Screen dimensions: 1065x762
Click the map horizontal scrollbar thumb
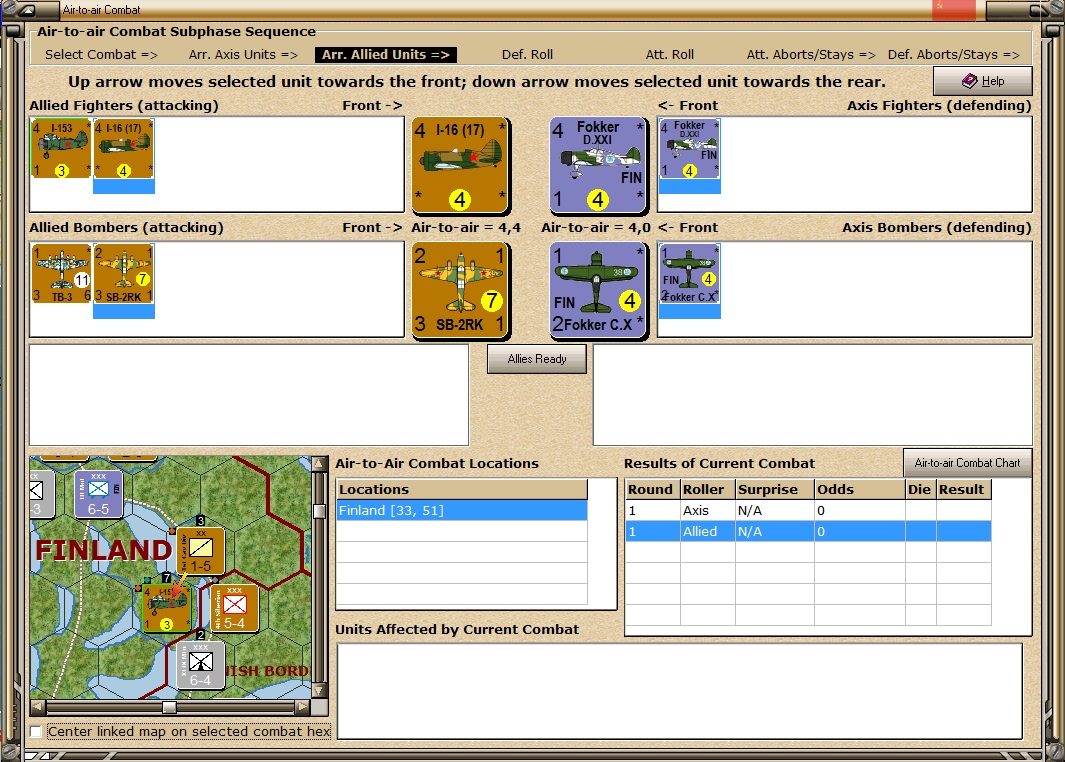[170, 707]
